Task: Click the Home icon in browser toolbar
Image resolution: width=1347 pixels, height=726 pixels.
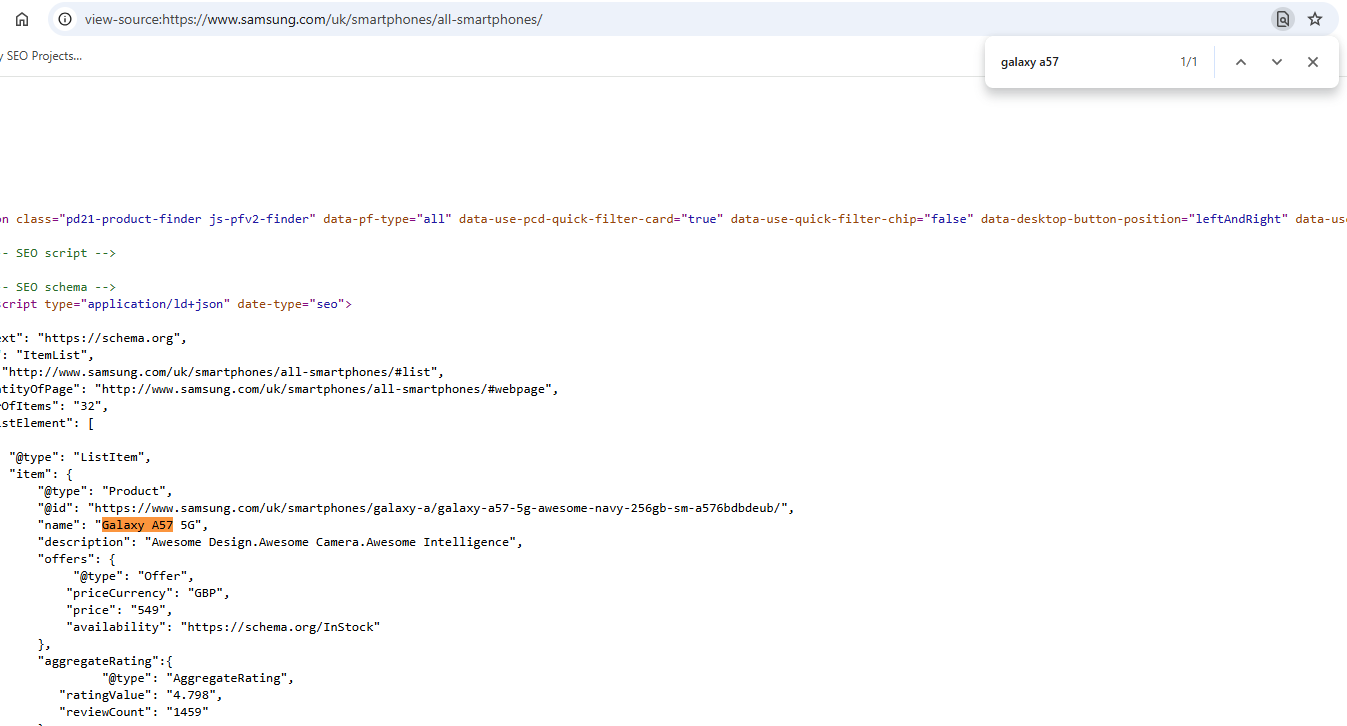Action: click(22, 19)
